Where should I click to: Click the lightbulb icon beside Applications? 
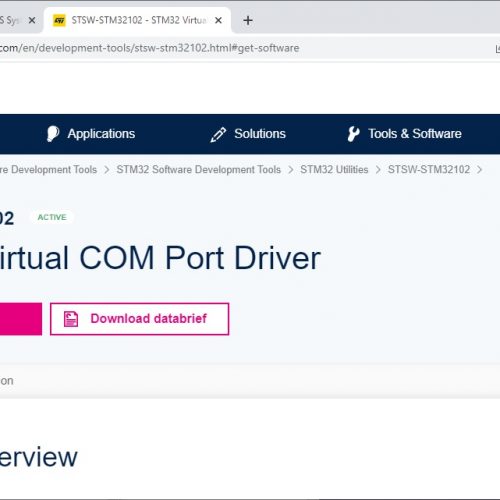coord(53,134)
